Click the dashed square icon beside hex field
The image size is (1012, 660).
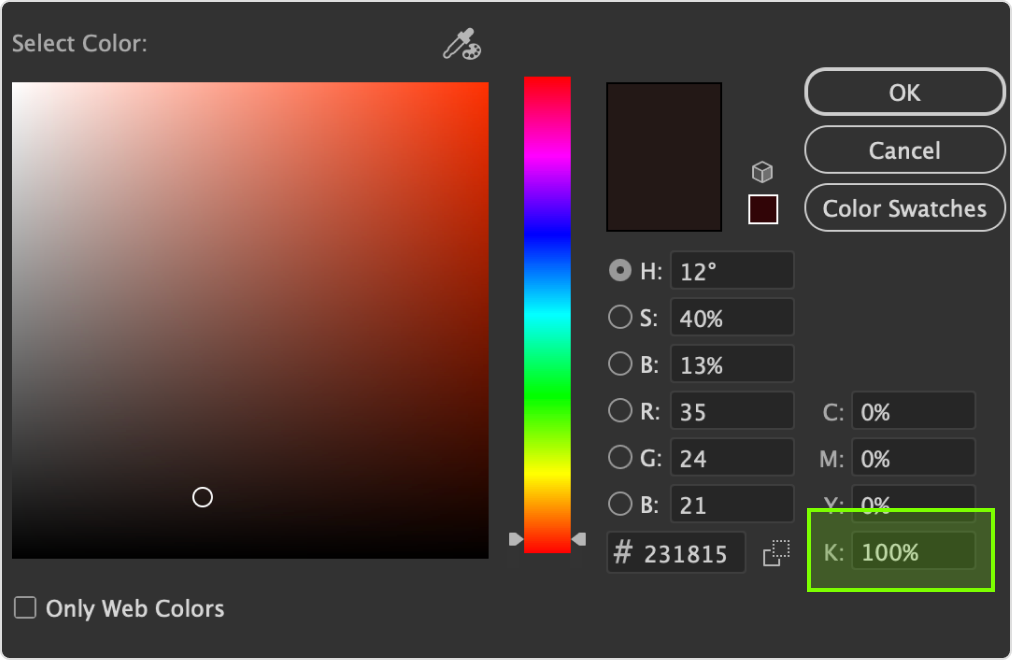click(x=776, y=553)
